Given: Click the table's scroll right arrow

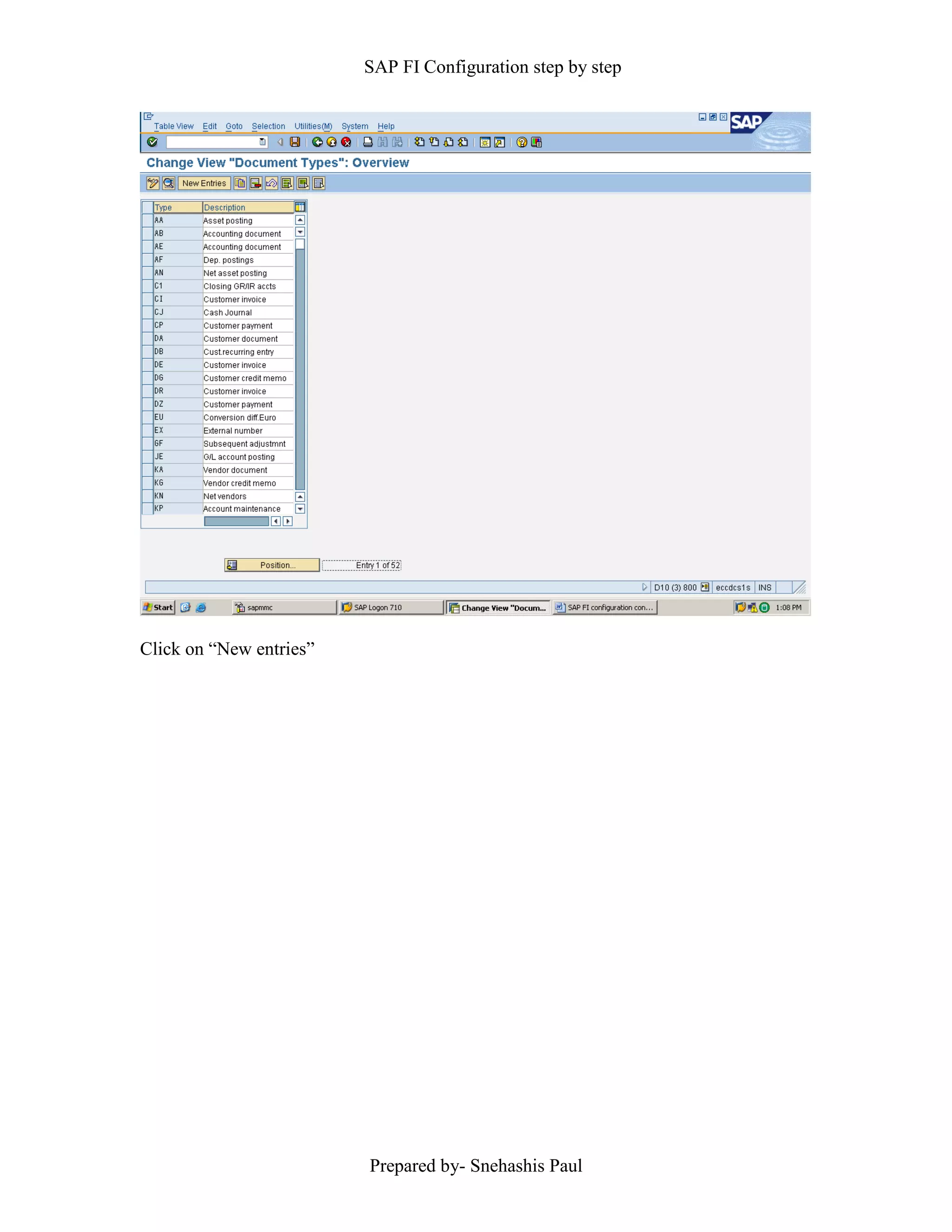Looking at the screenshot, I should 288,521.
